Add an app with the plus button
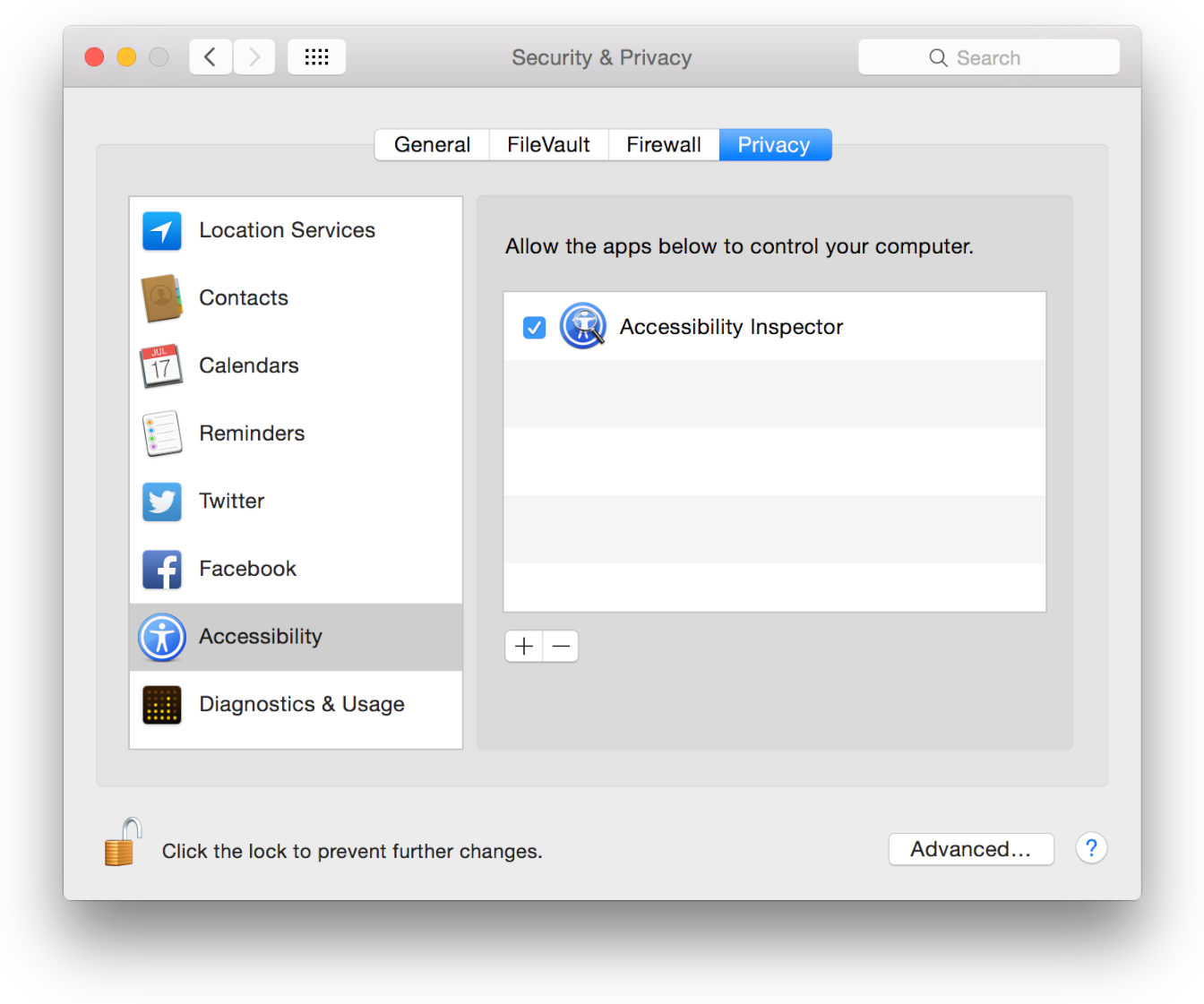1204x1004 pixels. point(524,646)
